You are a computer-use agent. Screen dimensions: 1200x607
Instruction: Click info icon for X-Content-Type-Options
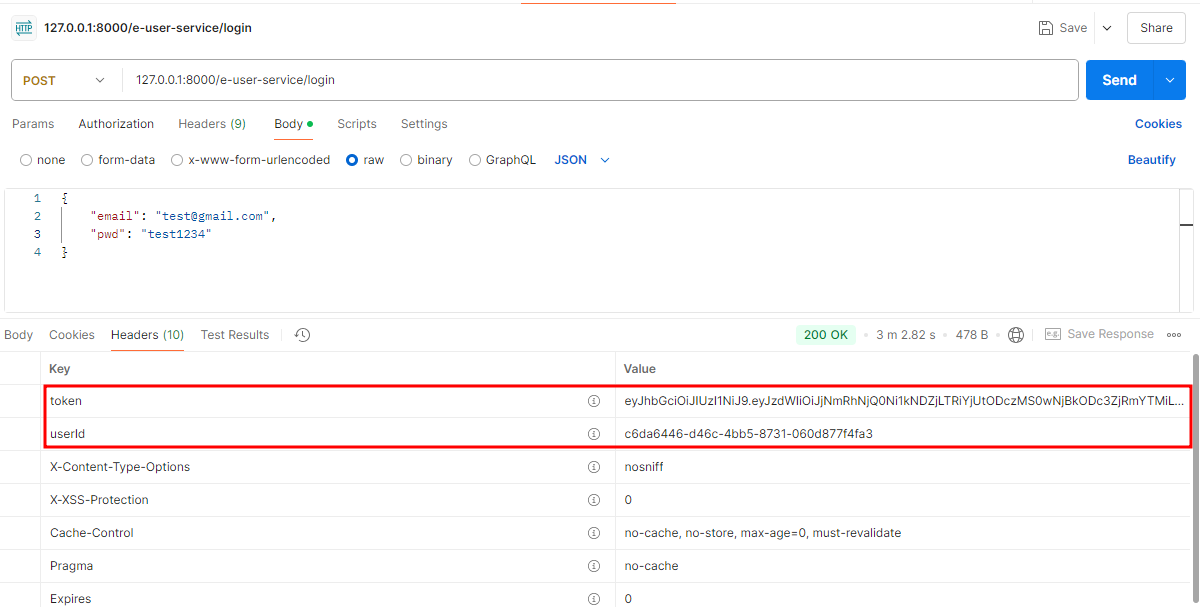coord(593,467)
